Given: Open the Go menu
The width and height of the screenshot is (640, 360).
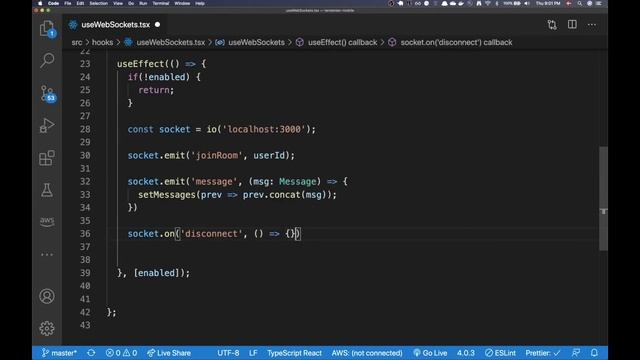Looking at the screenshot, I should click(131, 3).
